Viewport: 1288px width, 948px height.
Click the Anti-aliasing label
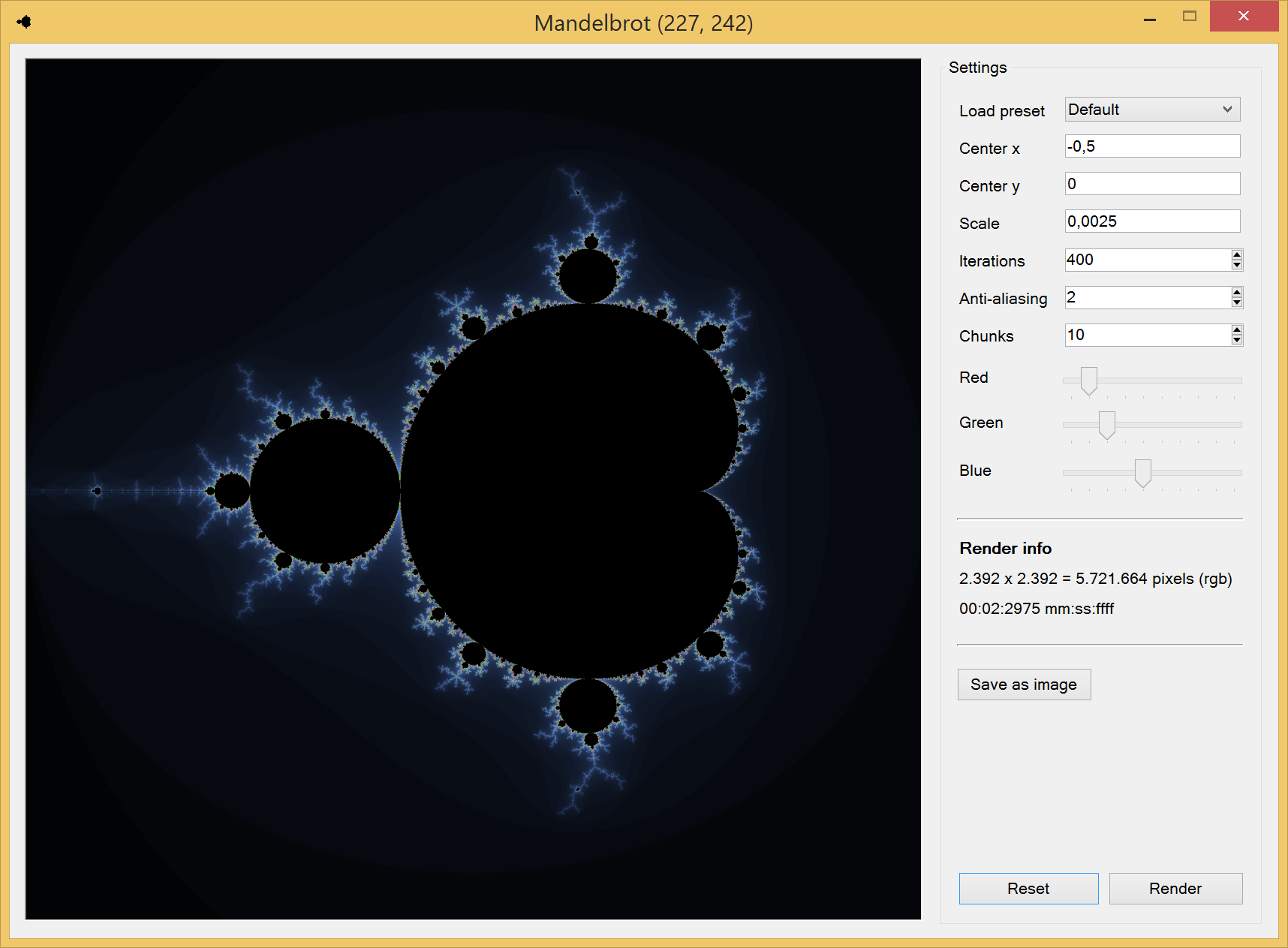coord(1003,299)
